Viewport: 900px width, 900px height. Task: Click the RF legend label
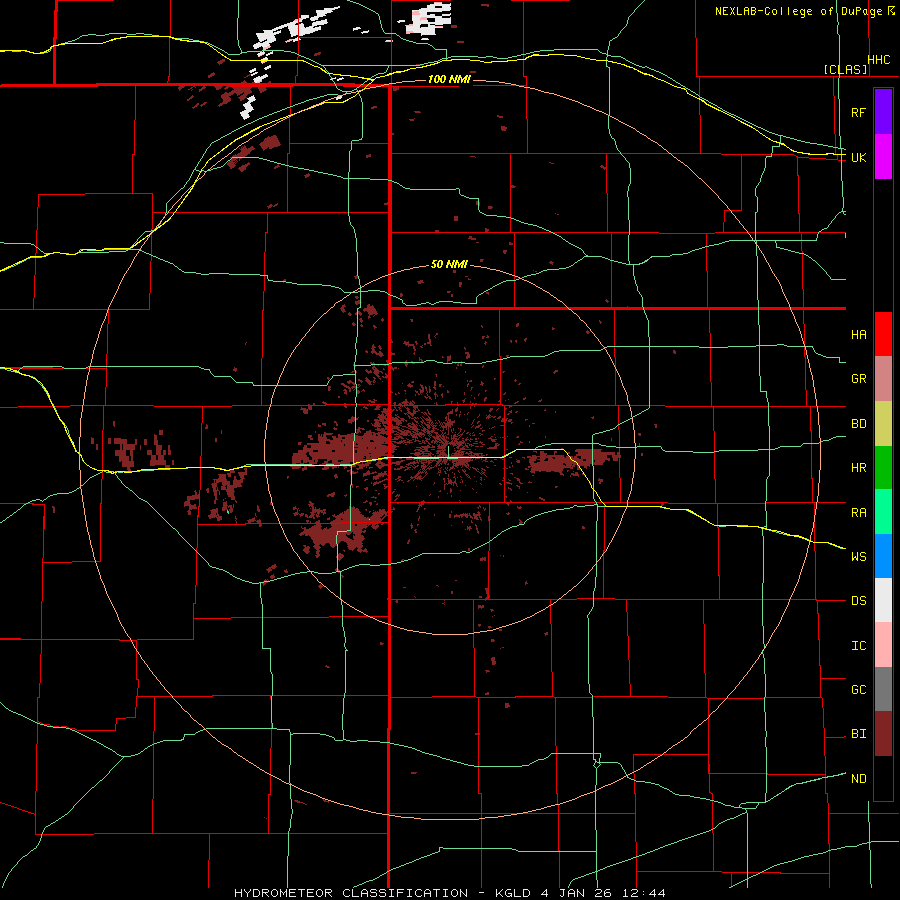click(858, 112)
